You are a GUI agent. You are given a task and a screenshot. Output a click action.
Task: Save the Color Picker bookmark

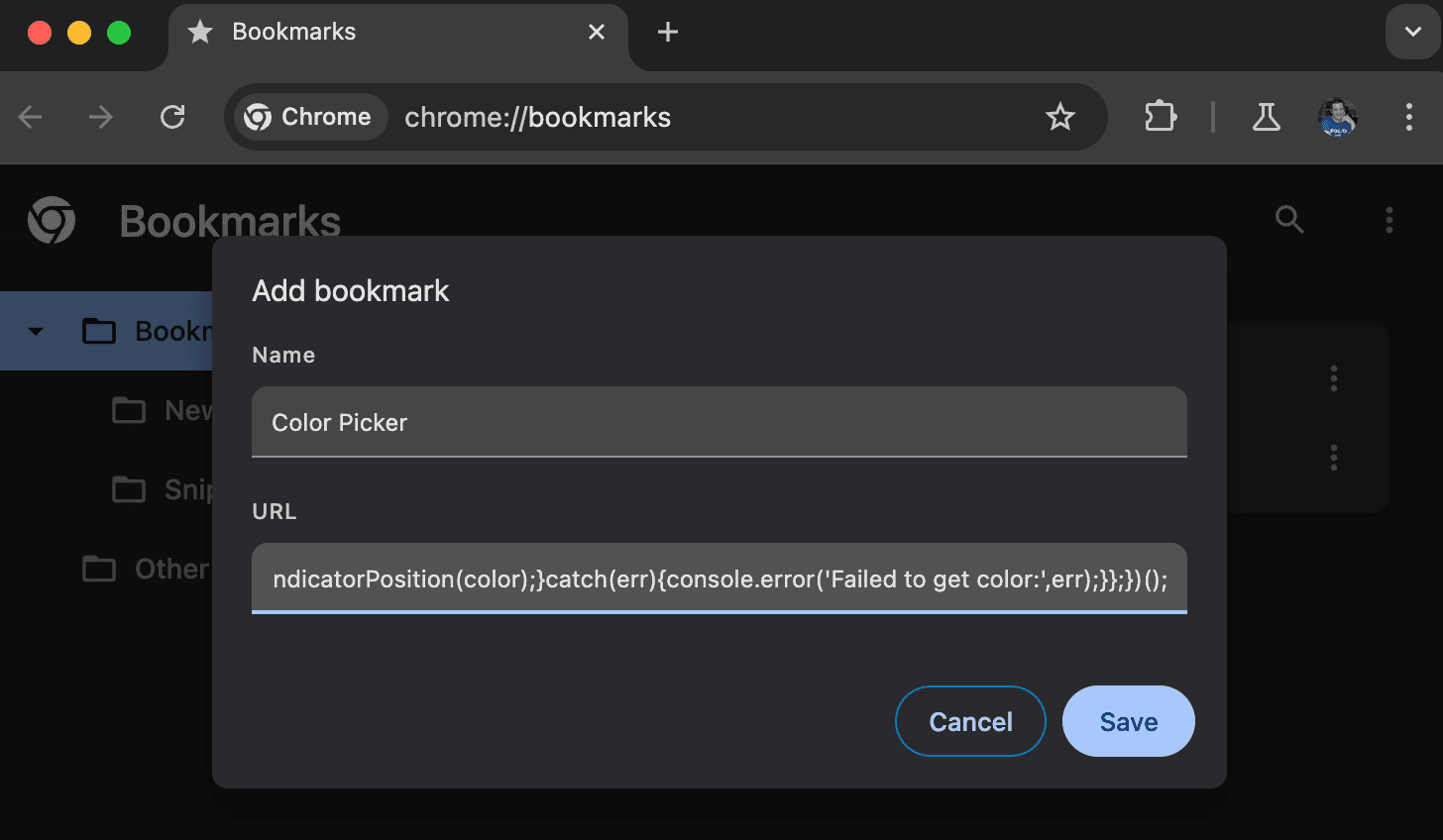pos(1128,721)
